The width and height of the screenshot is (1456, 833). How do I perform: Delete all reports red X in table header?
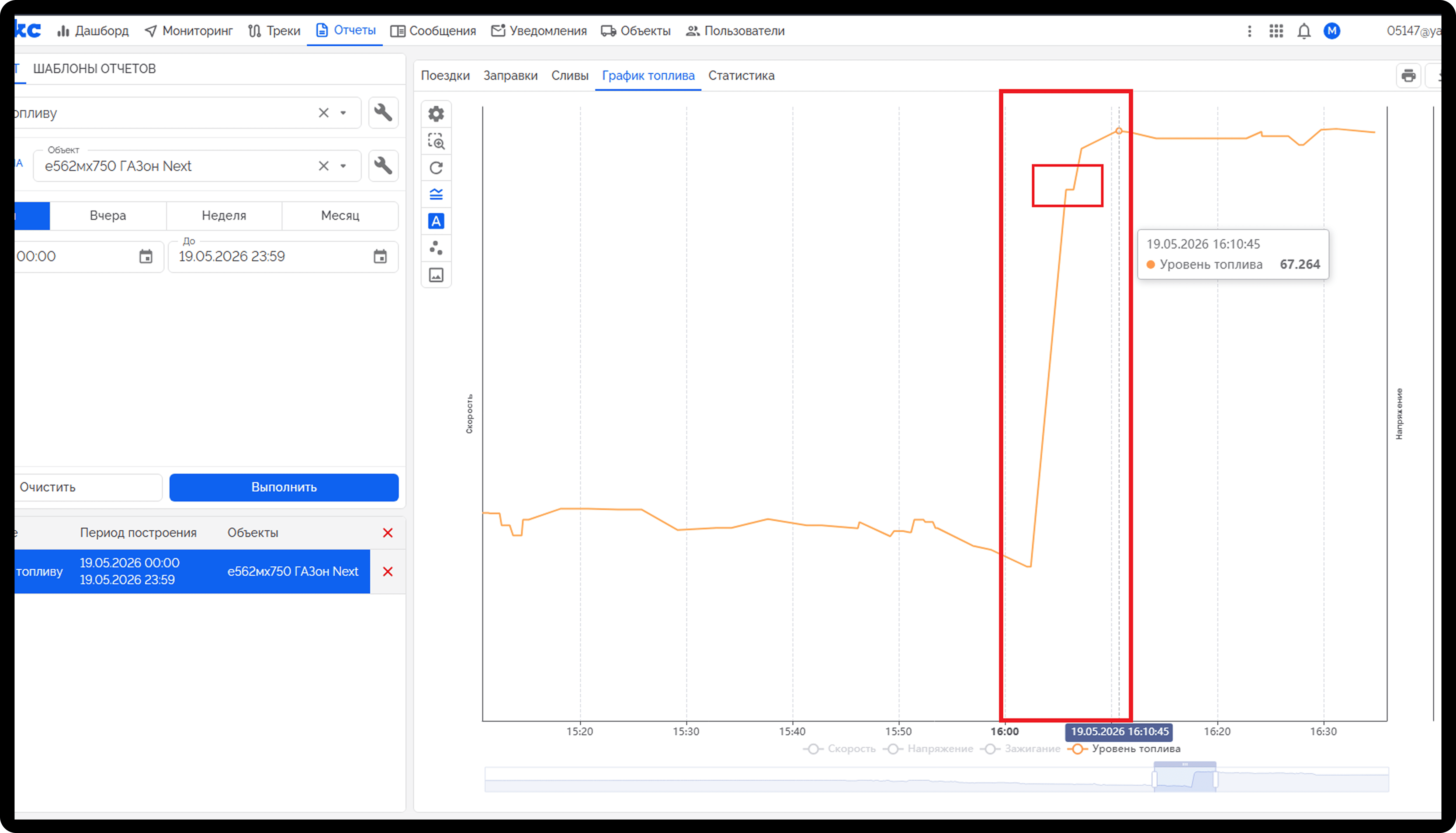(388, 533)
